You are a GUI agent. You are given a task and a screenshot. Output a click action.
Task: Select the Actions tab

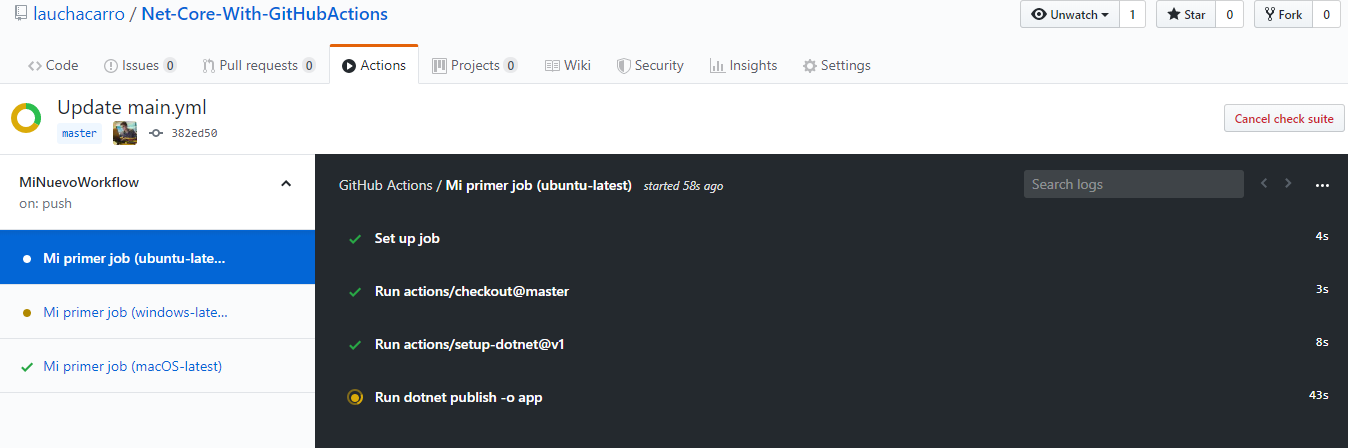pos(374,65)
